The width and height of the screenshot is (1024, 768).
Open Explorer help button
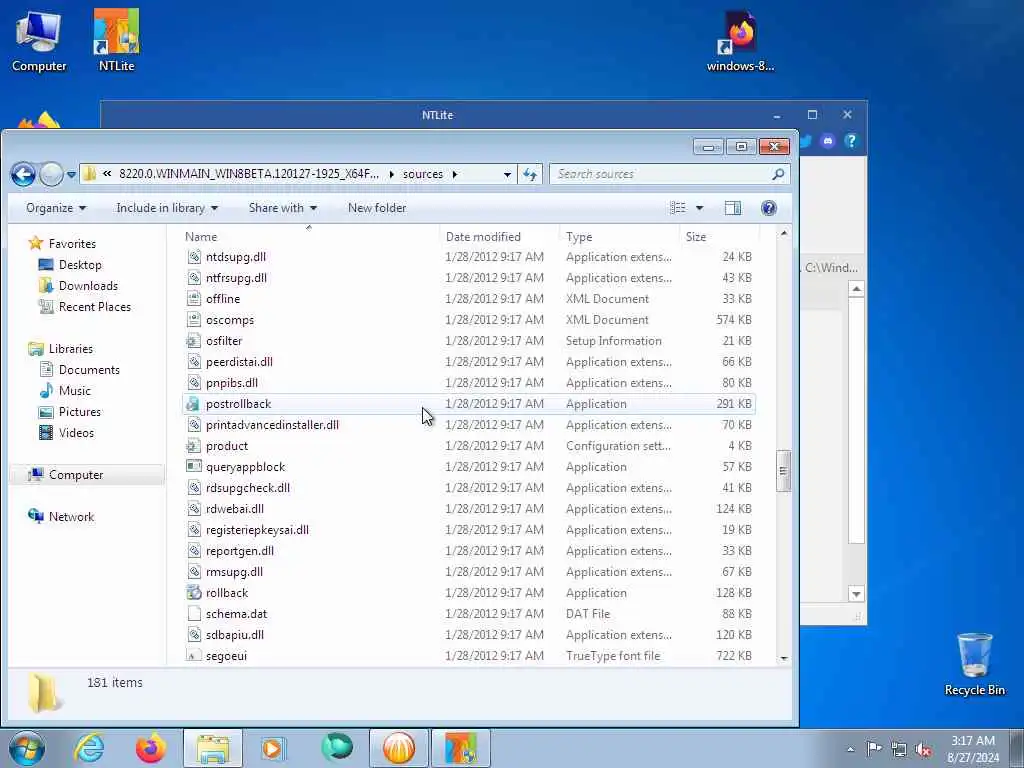click(x=769, y=208)
